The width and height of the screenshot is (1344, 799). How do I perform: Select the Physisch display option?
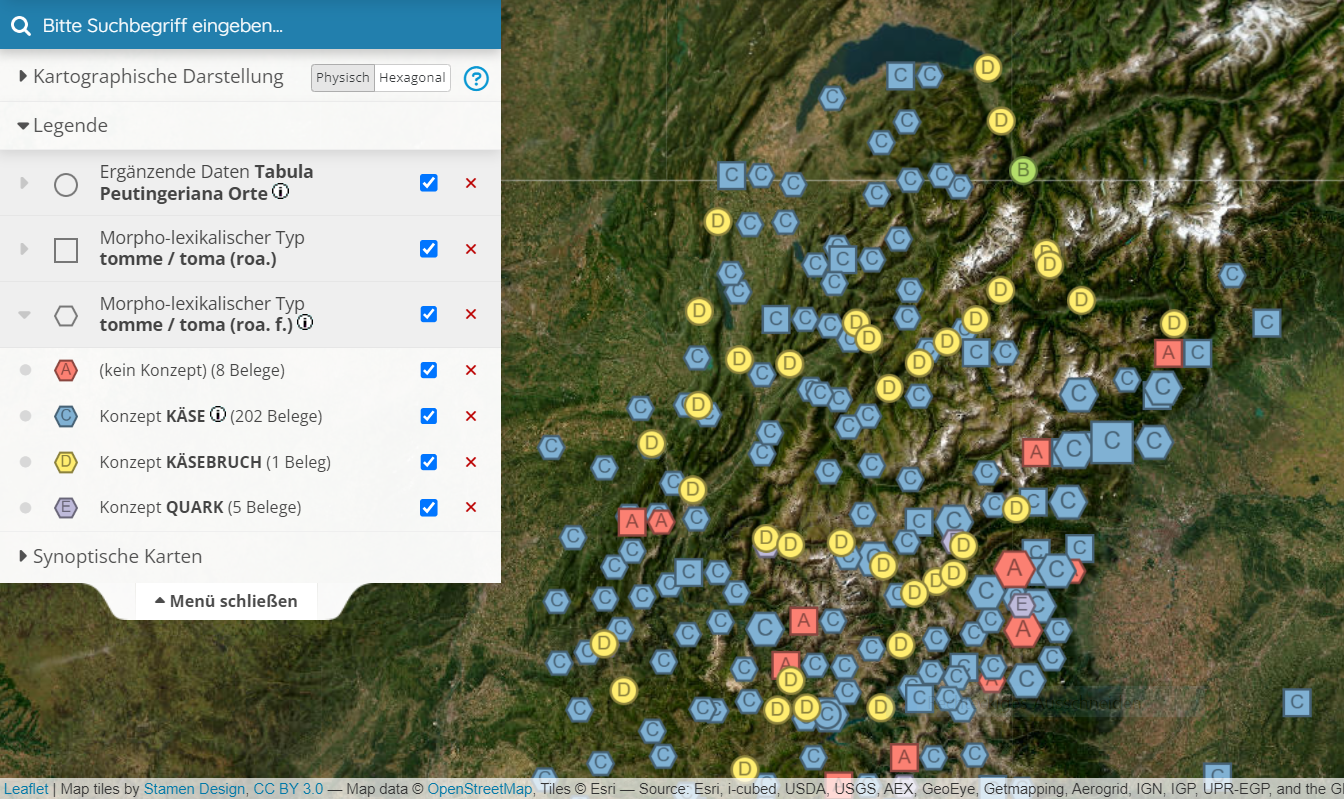tap(343, 78)
